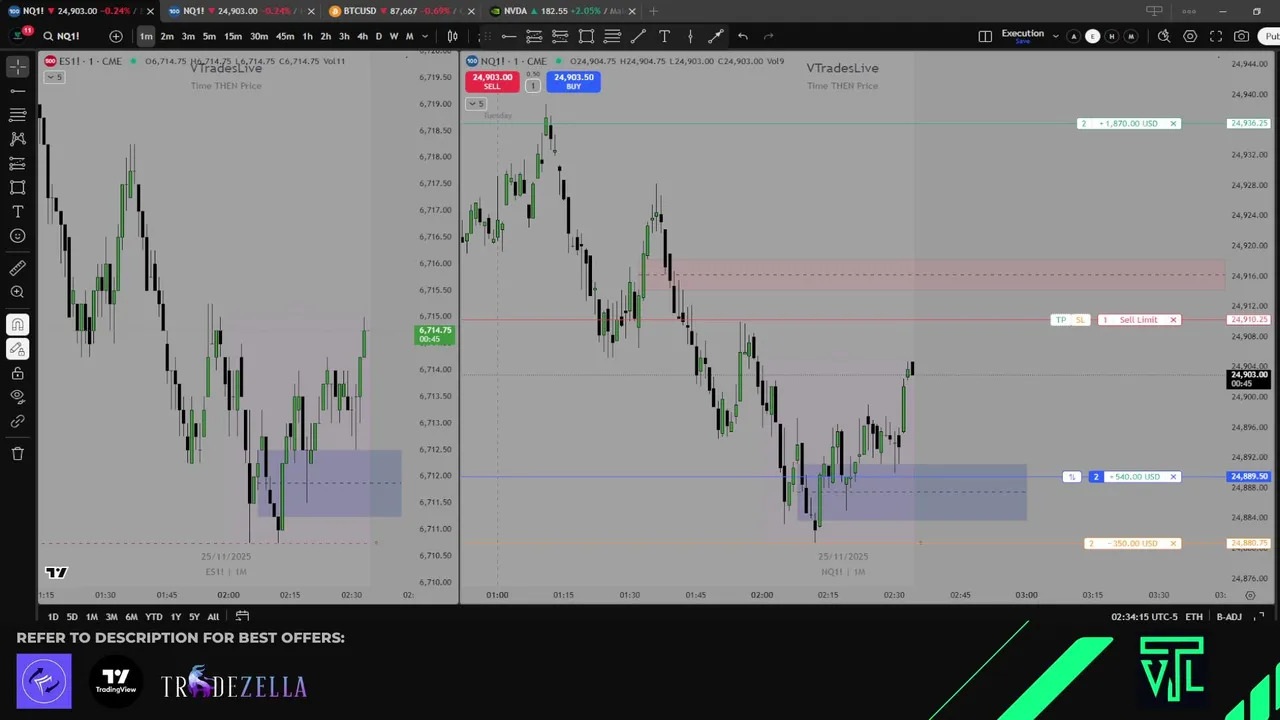This screenshot has height=720, width=1280.
Task: Select the M preset circle button
Action: pyautogui.click(x=1131, y=36)
